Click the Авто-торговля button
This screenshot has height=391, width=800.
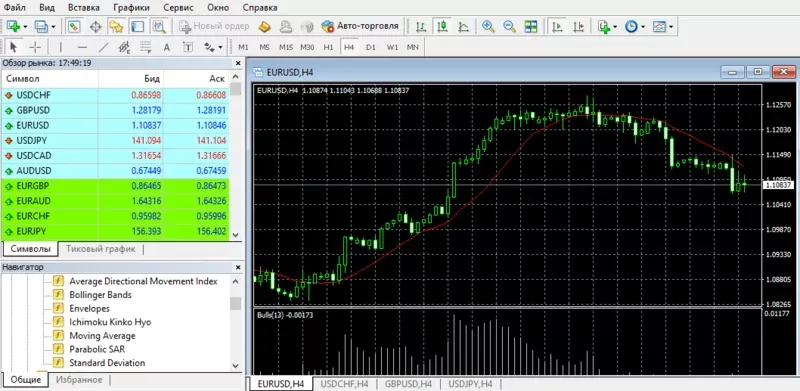(360, 26)
